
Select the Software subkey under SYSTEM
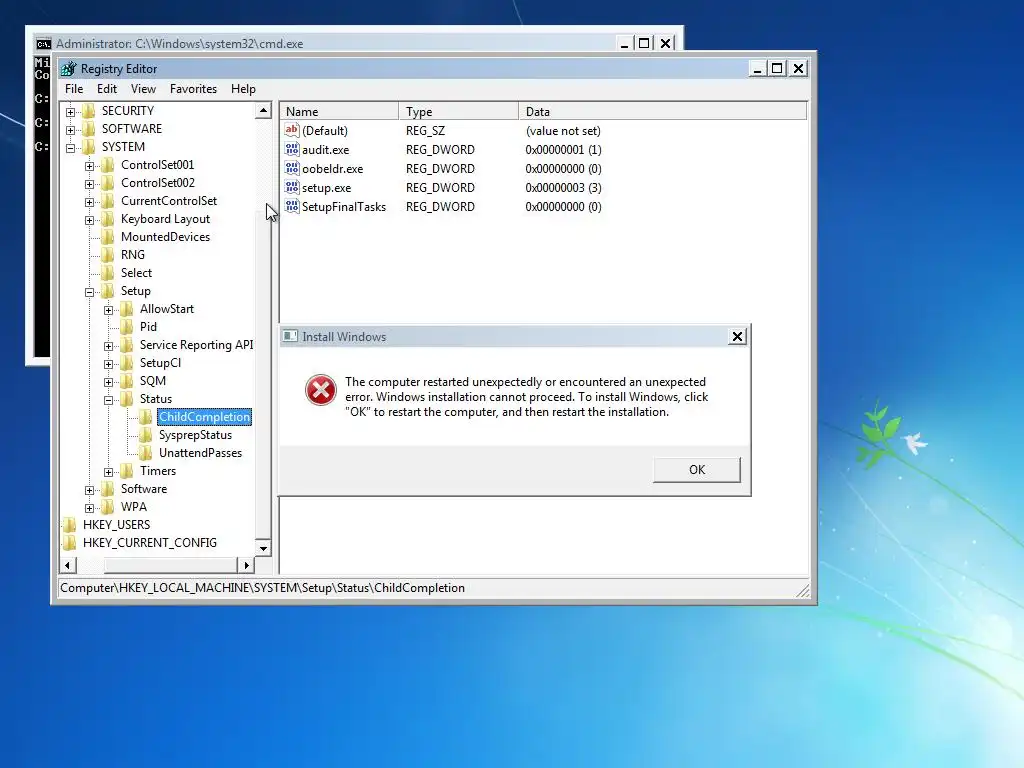pyautogui.click(x=144, y=488)
